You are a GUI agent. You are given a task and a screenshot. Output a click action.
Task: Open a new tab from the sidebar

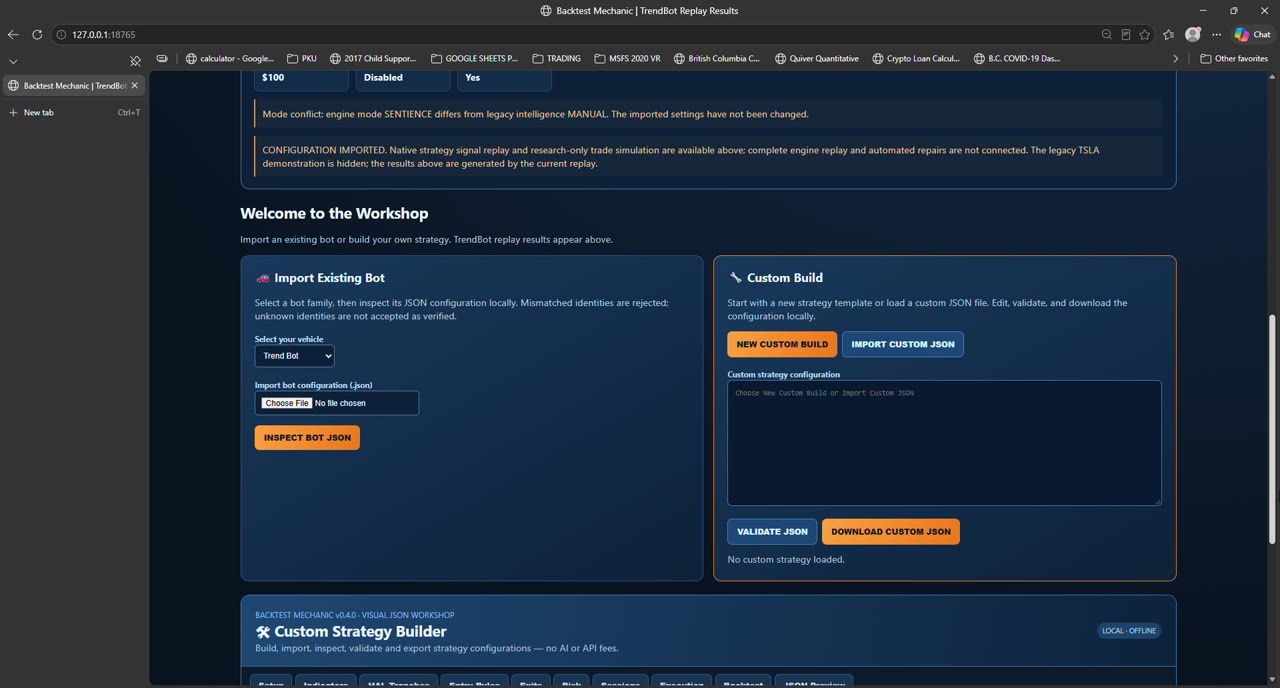(73, 112)
